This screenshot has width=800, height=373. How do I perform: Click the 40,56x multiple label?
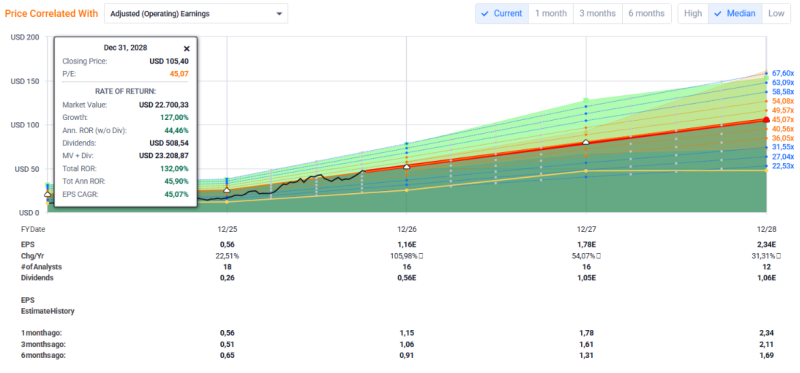pos(783,129)
